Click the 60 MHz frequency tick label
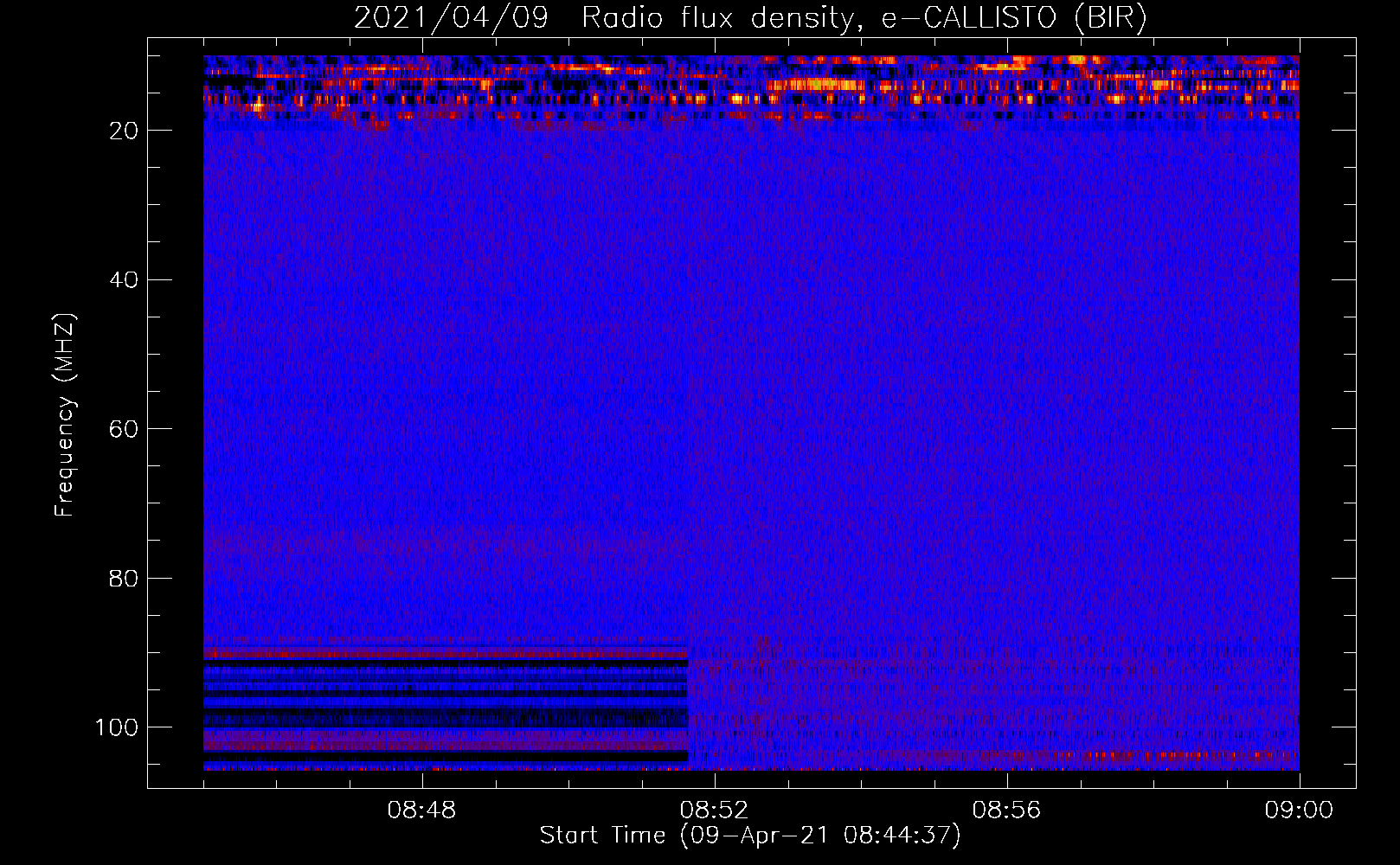1400x865 pixels. click(124, 429)
